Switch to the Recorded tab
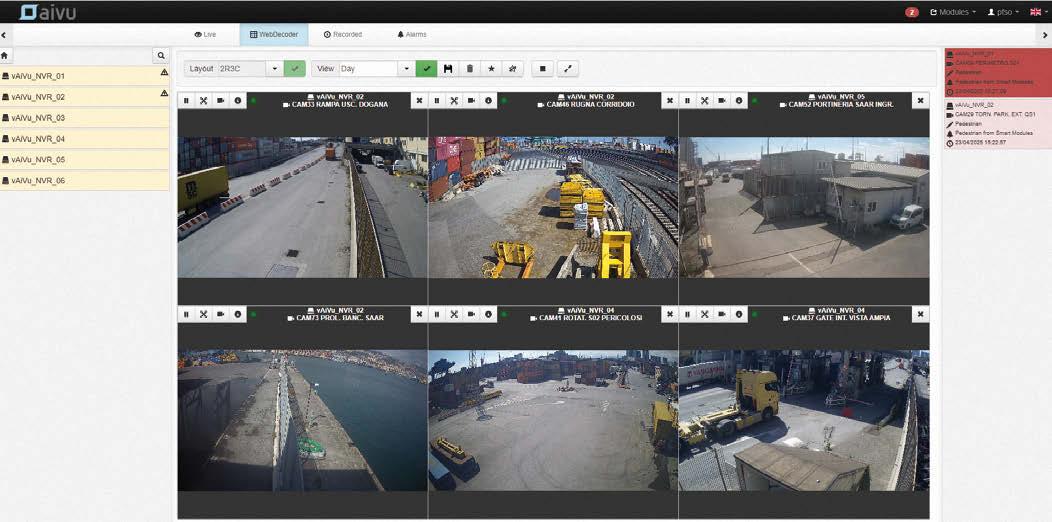Viewport: 1052px width, 522px height. pos(343,34)
